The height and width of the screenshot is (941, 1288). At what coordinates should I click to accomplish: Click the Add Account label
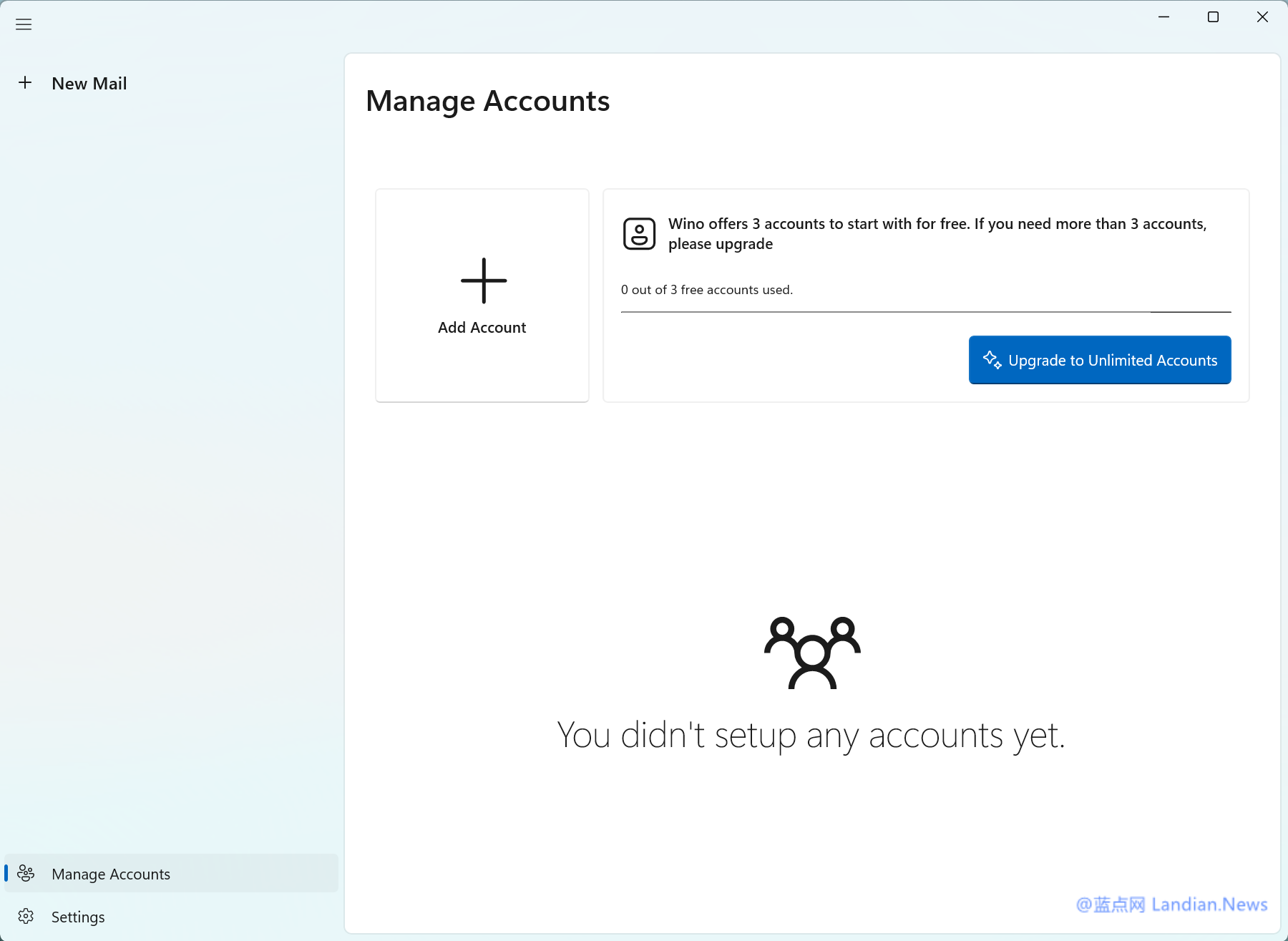tap(482, 328)
